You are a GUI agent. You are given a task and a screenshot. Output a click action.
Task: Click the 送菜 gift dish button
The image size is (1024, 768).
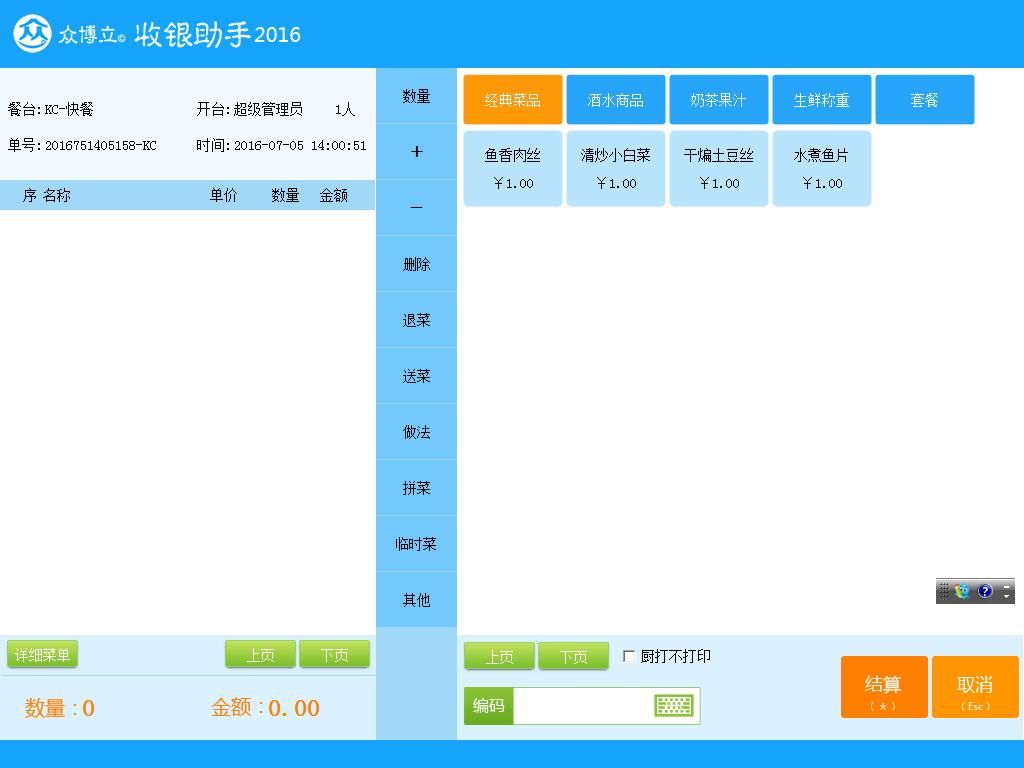[416, 376]
